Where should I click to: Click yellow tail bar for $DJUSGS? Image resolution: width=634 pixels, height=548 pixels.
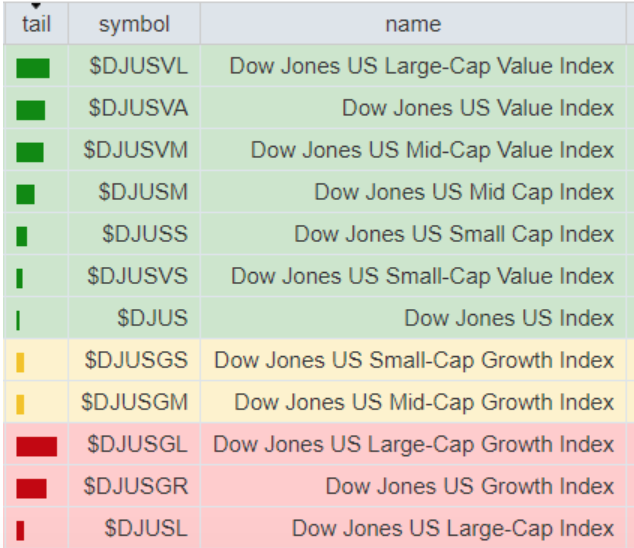(21, 362)
